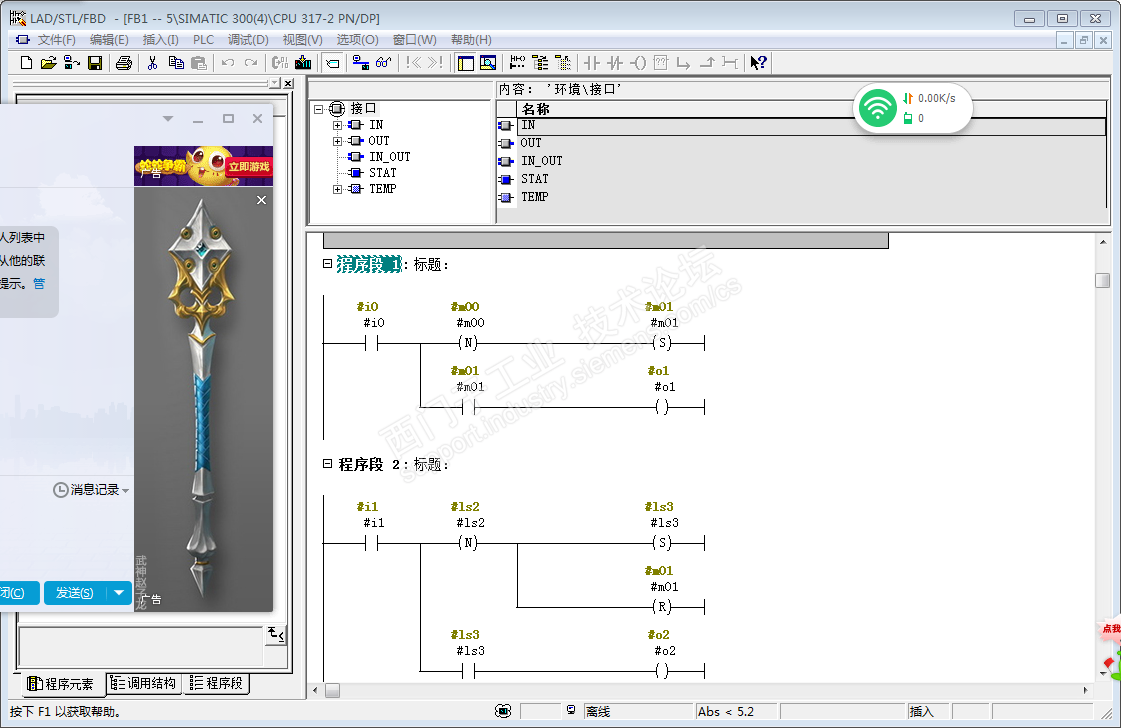Click the previous error icon
1121x728 pixels.
coord(413,63)
